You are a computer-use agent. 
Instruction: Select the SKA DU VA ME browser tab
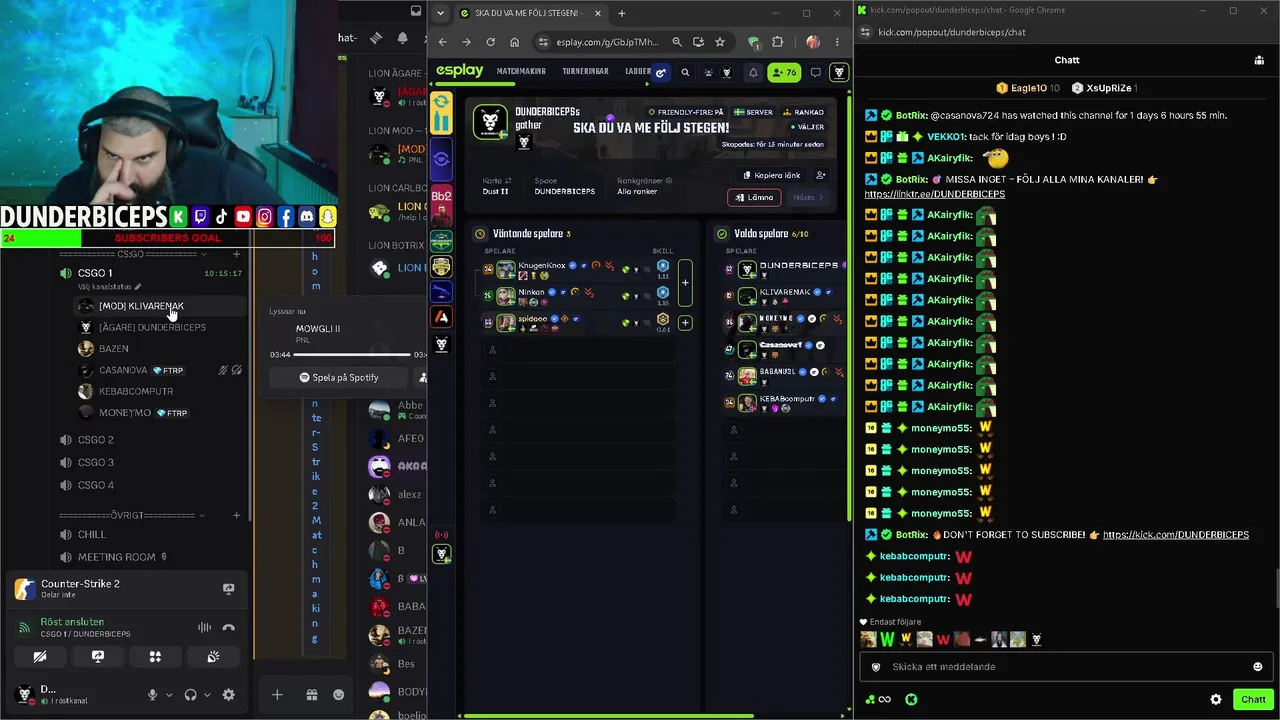click(530, 13)
